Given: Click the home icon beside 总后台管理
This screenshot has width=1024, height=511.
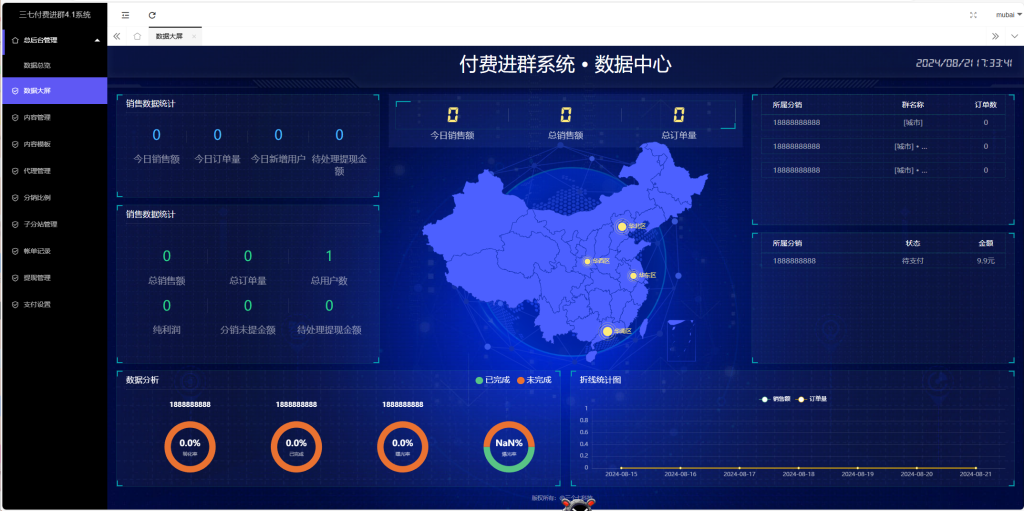Looking at the screenshot, I should pyautogui.click(x=15, y=40).
